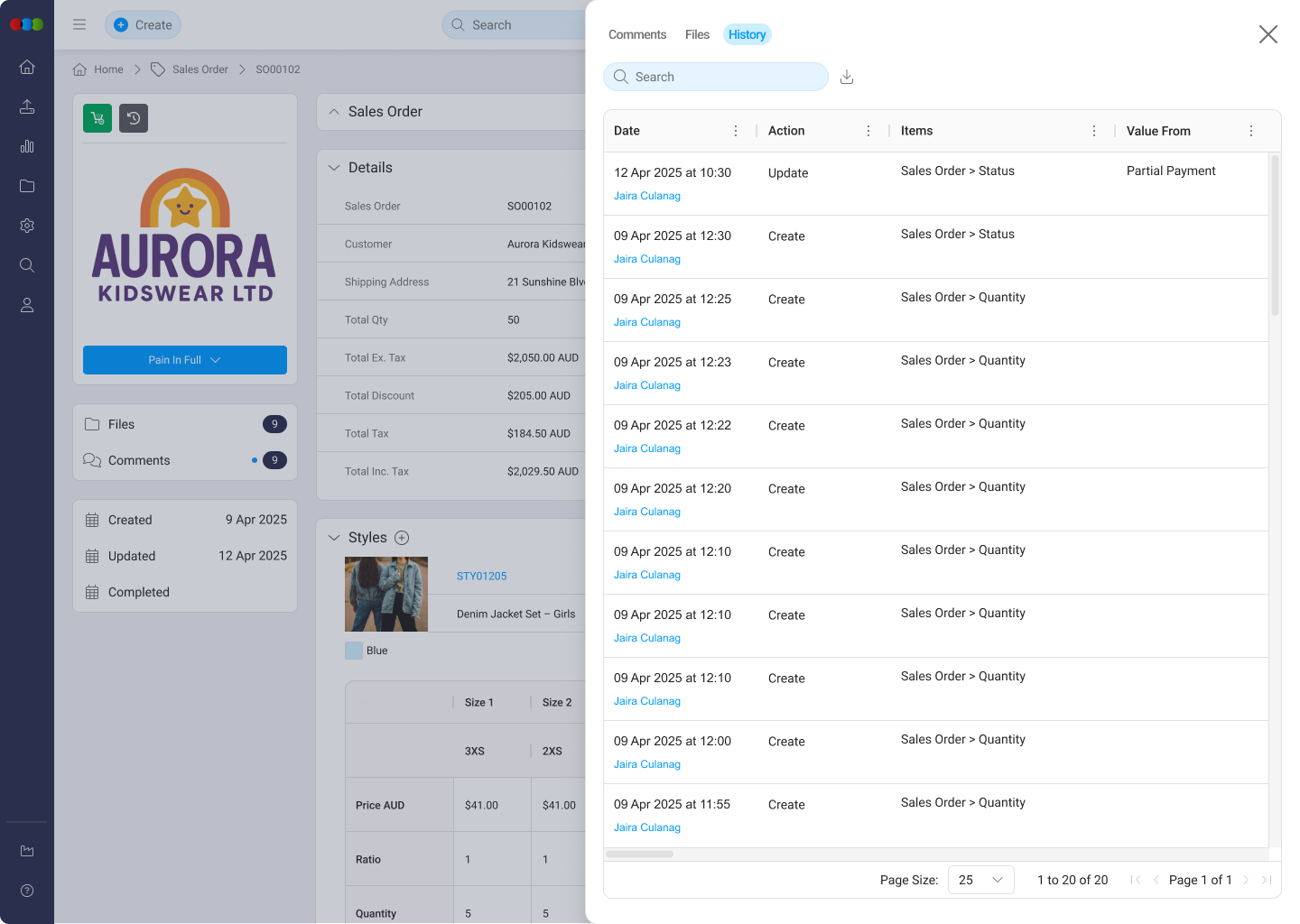Viewport: 1300px width, 924px height.
Task: Click the green shopping cart icon
Action: (x=97, y=118)
